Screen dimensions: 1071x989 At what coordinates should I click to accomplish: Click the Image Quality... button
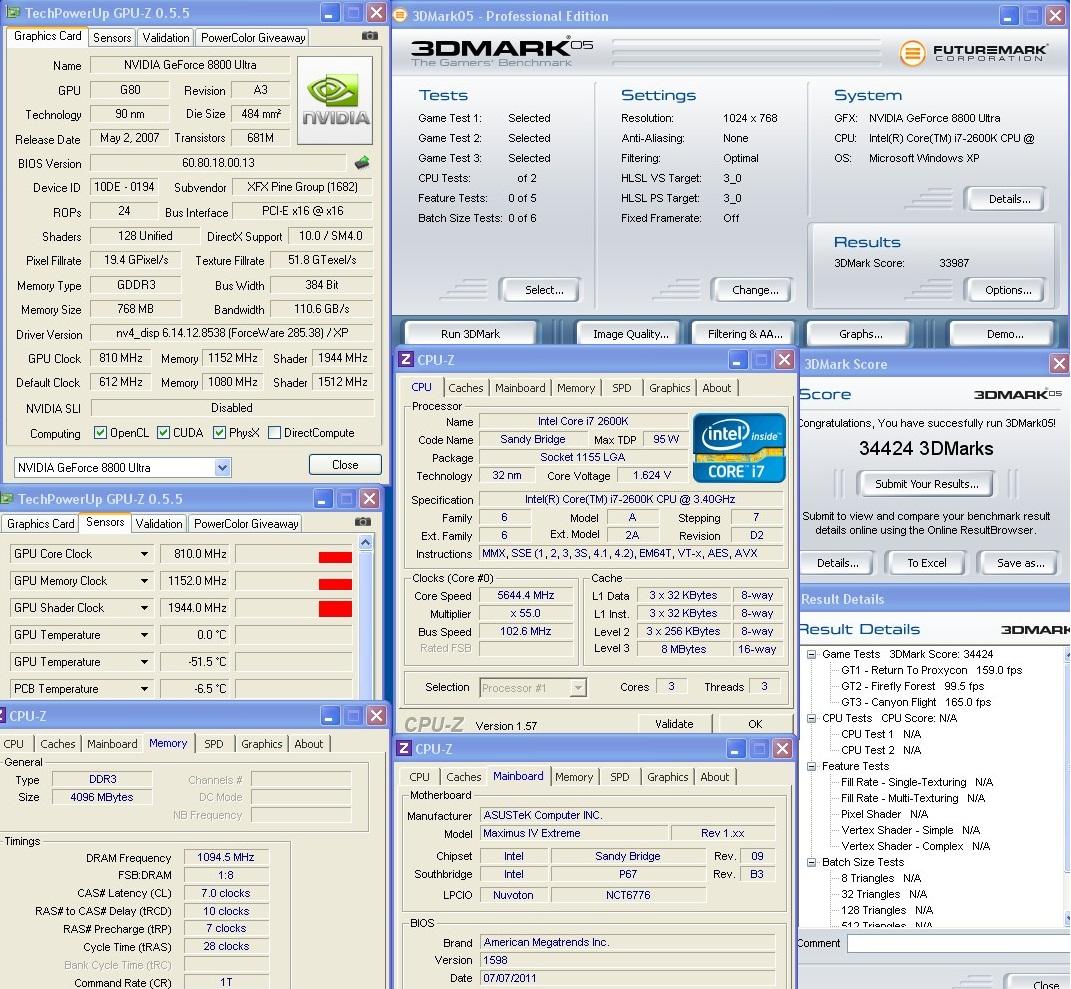(630, 334)
